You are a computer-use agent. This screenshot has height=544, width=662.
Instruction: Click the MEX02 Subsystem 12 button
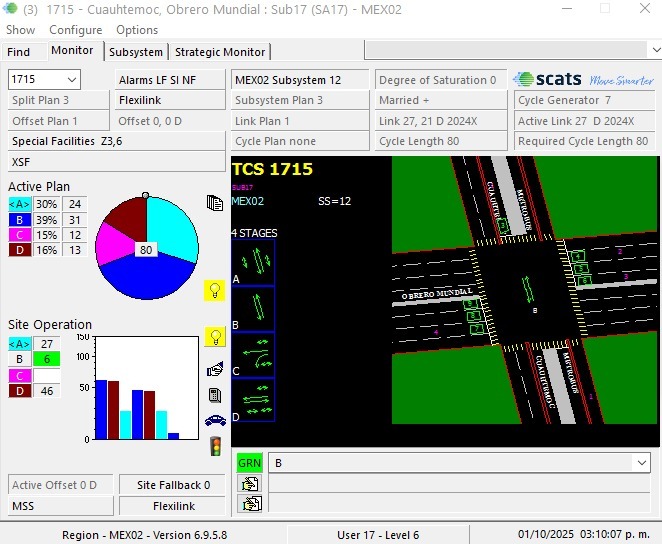300,80
